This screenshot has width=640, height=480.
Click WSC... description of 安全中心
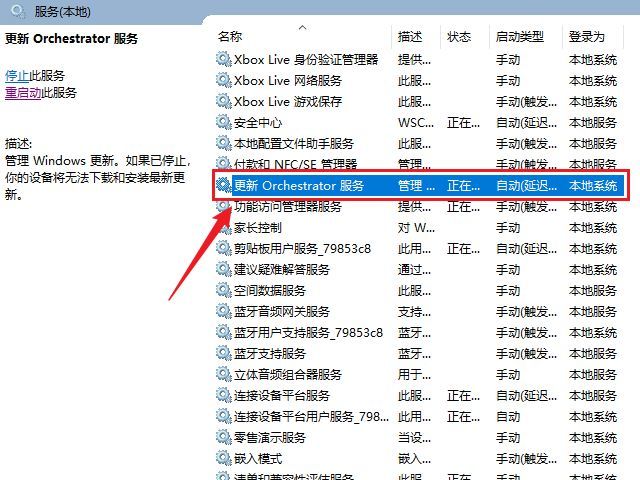tap(416, 122)
